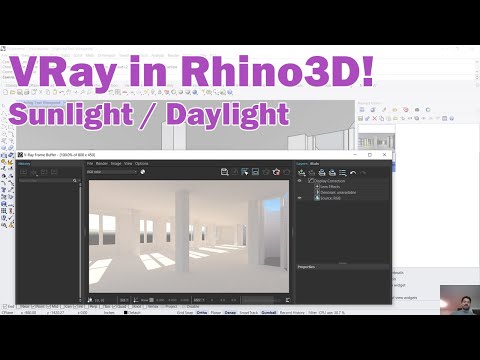Select the Denoiser: unavailable layer
Viewport: 480px width, 360px height.
[x=338, y=192]
